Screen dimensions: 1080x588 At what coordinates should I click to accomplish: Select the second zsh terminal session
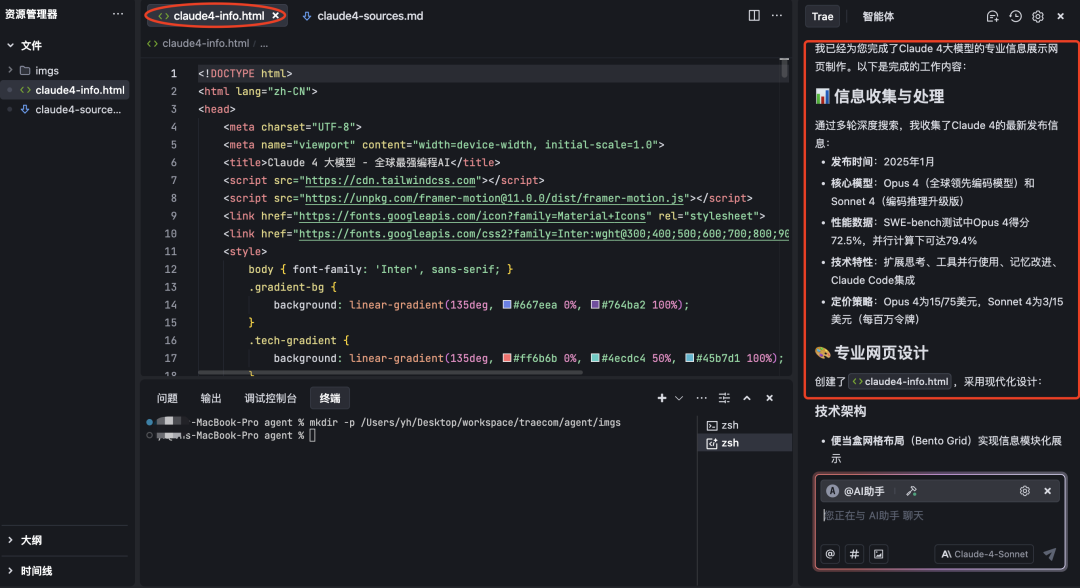tap(746, 443)
